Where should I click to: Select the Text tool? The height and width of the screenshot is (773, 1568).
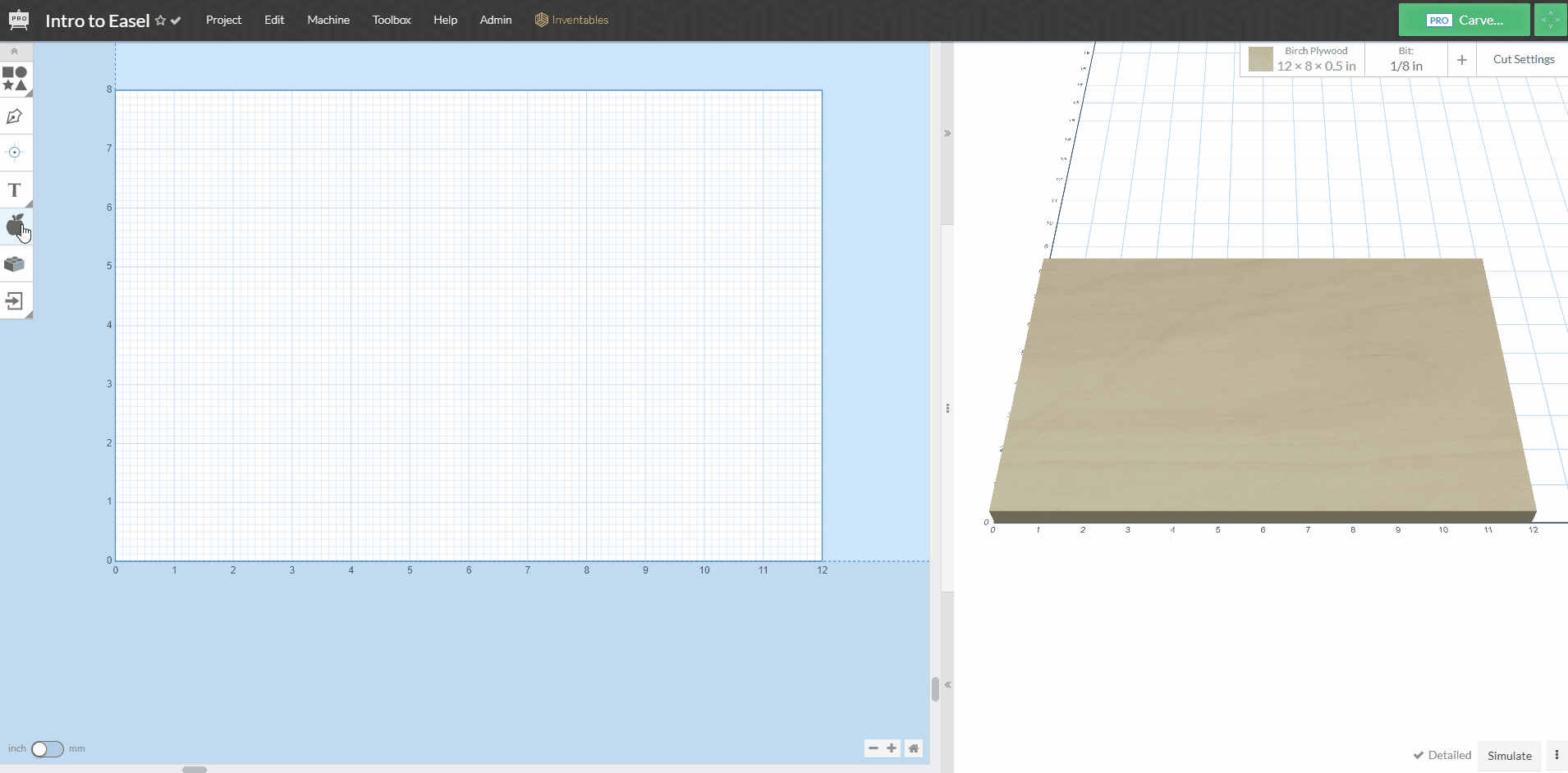(15, 190)
